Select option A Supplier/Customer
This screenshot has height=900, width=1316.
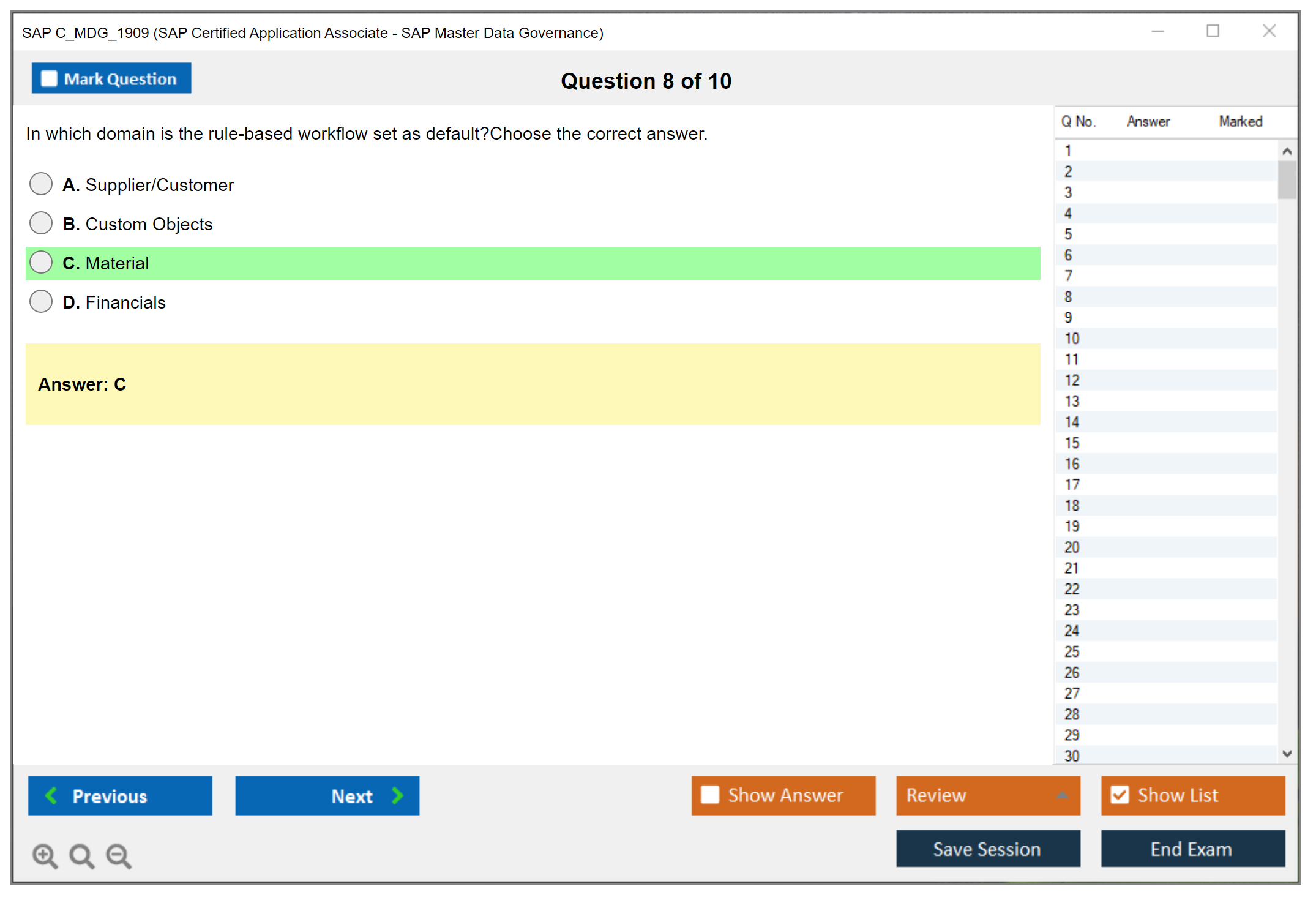point(41,184)
